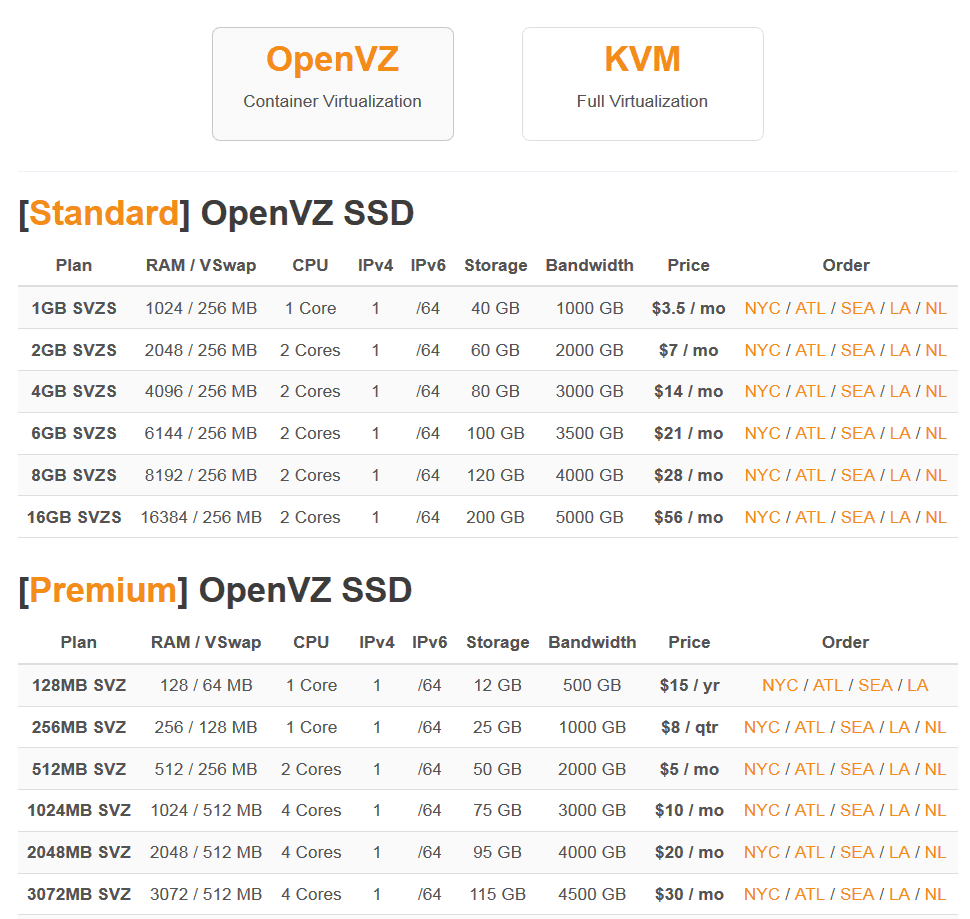Screen dimensions: 970x919
Task: Order 4GB SVZS plan in LA
Action: 900,391
